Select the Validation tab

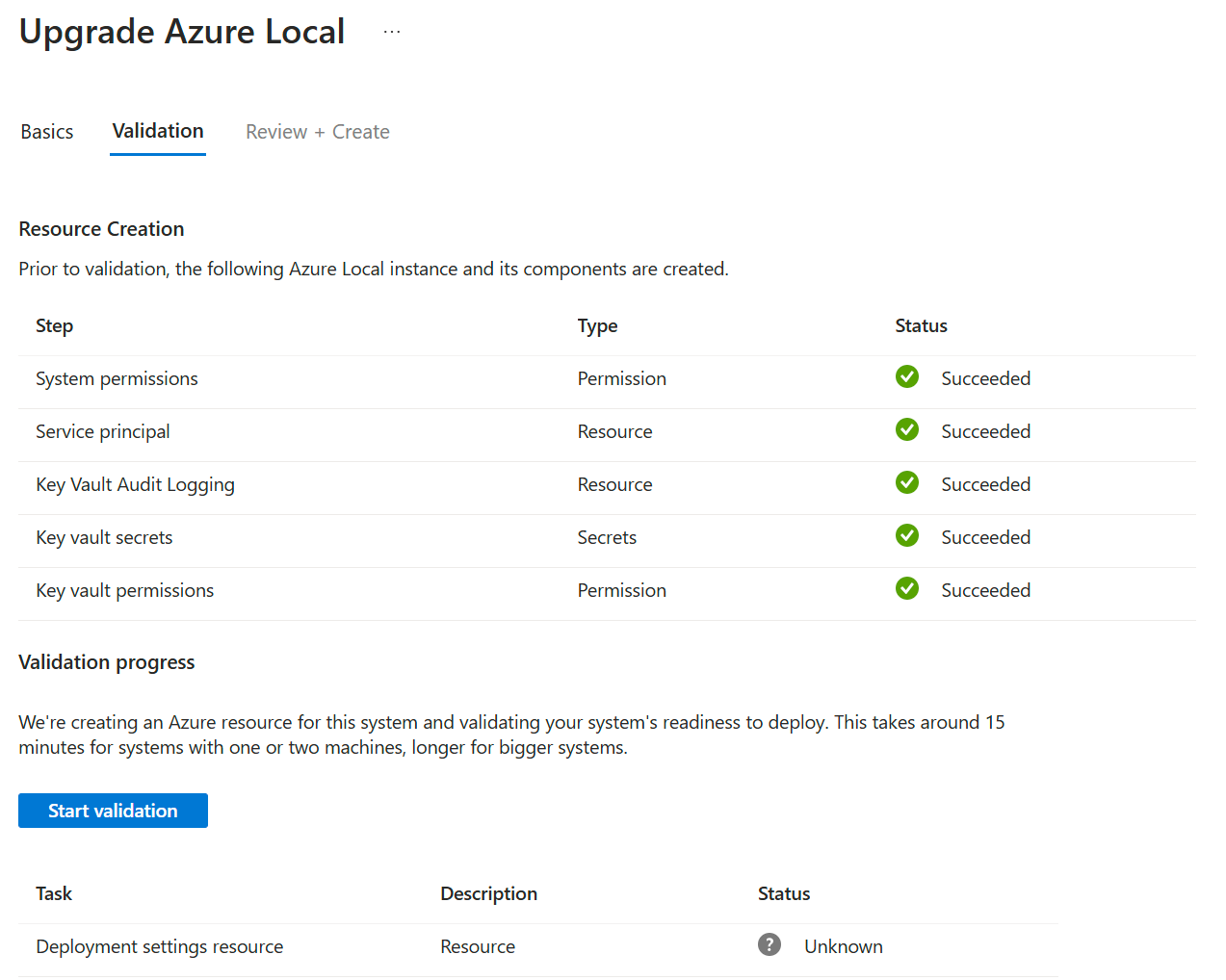pos(158,131)
